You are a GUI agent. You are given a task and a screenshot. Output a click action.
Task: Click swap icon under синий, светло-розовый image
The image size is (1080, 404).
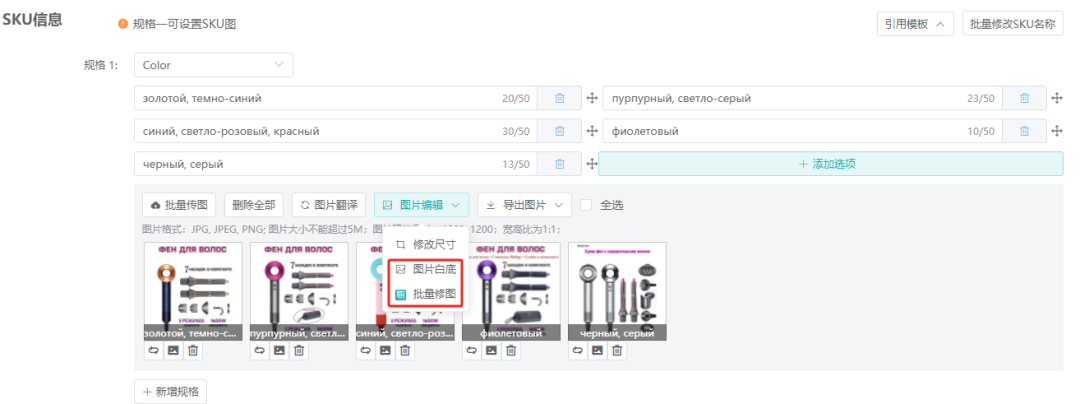pos(366,350)
